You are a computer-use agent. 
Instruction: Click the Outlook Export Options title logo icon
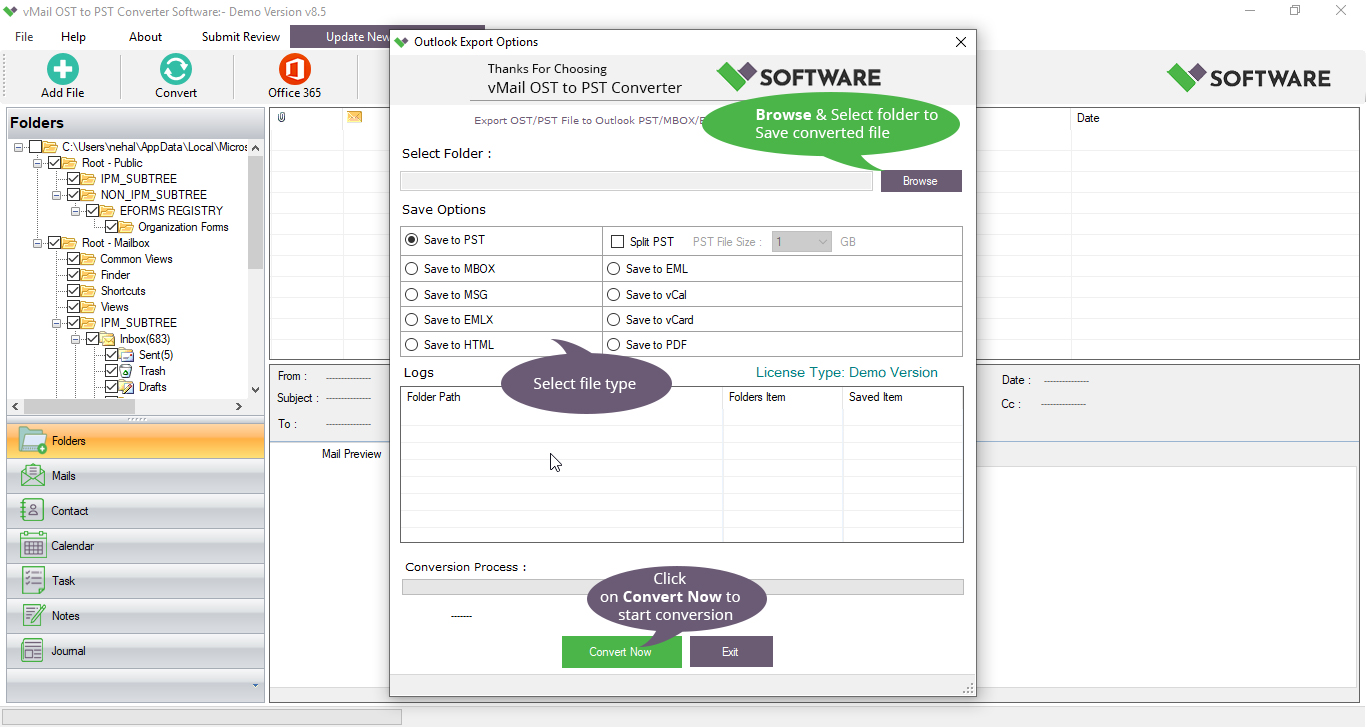(x=401, y=42)
